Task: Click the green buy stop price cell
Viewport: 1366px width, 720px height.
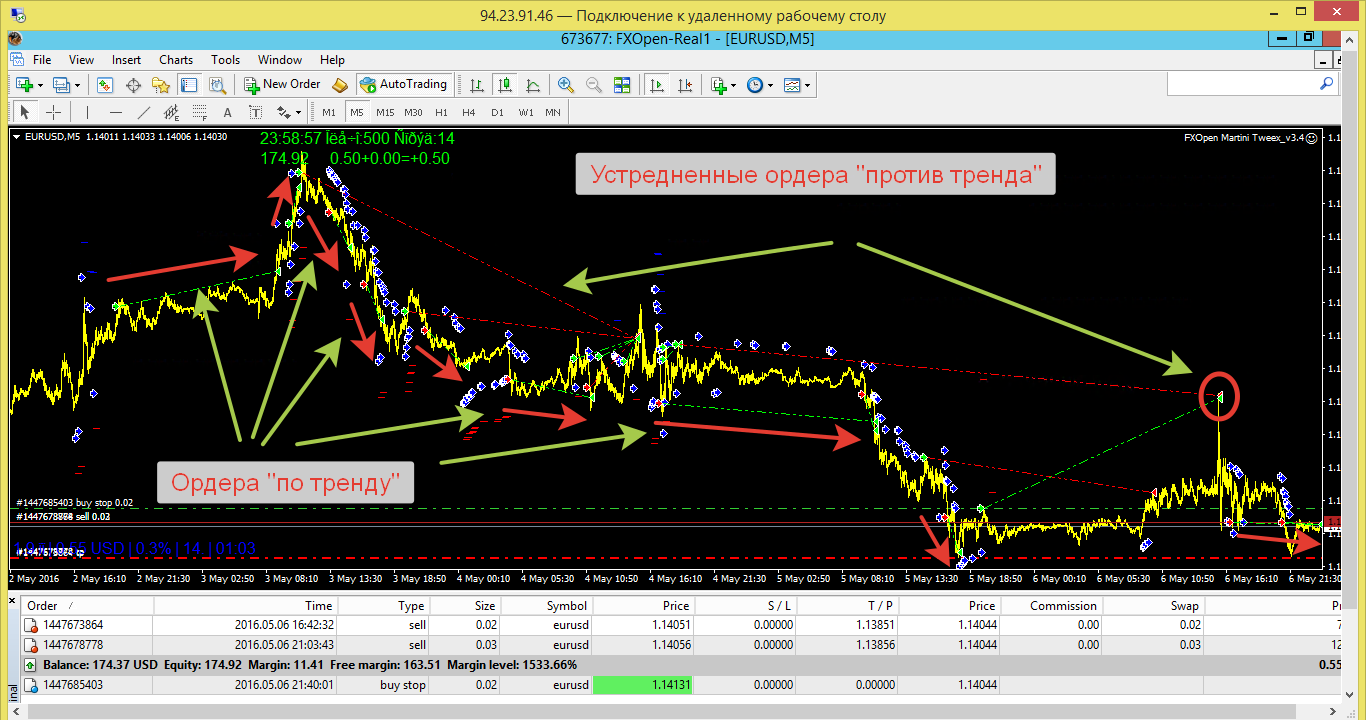Action: click(x=642, y=685)
